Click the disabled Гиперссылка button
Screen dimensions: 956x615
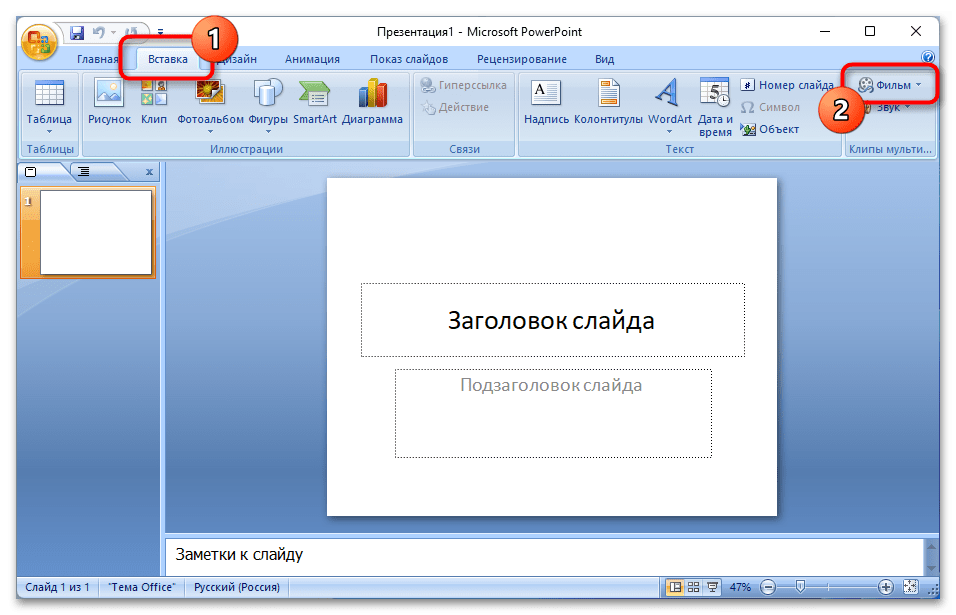point(464,85)
